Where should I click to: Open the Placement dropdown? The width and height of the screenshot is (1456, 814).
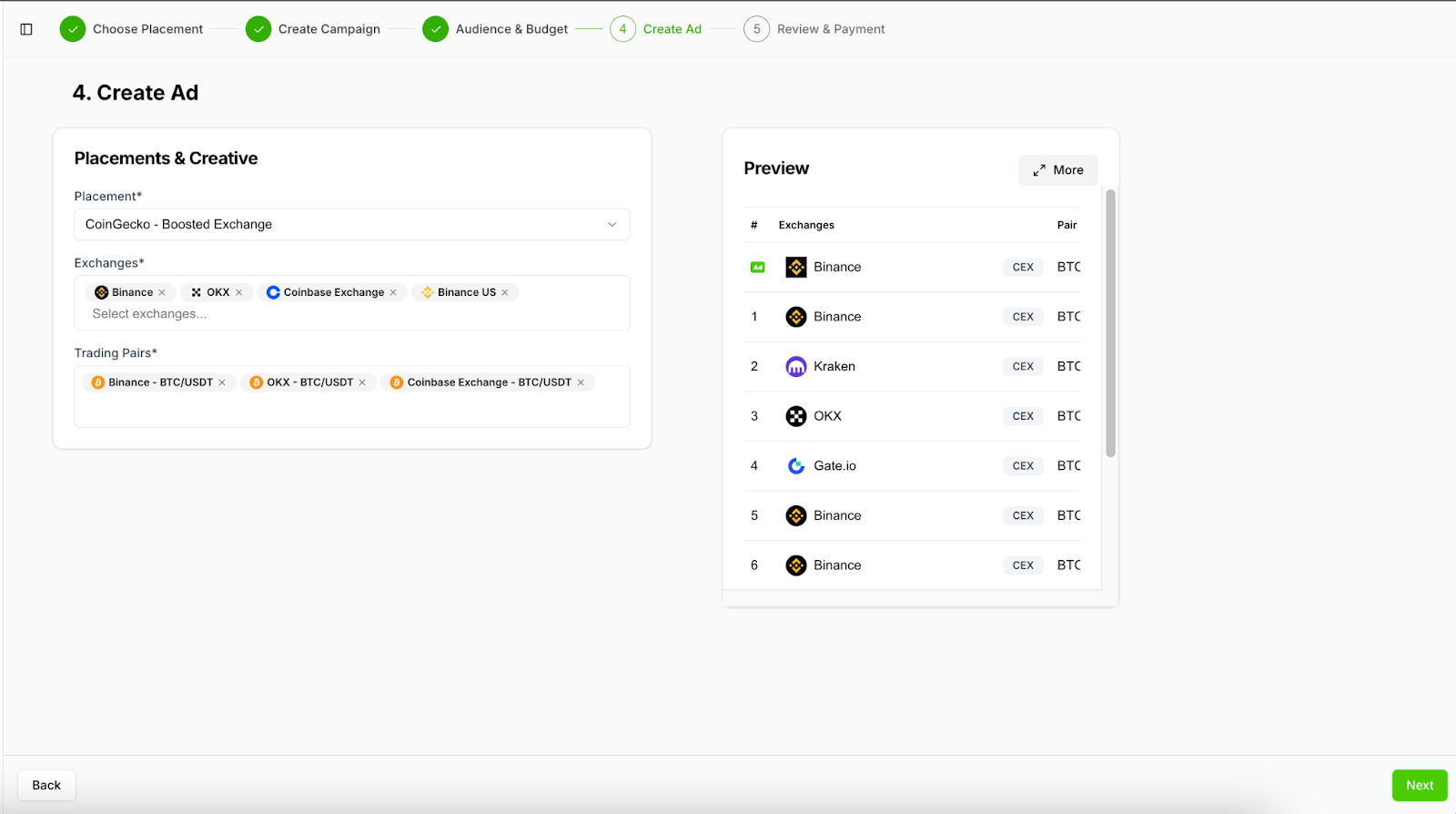[x=352, y=225]
